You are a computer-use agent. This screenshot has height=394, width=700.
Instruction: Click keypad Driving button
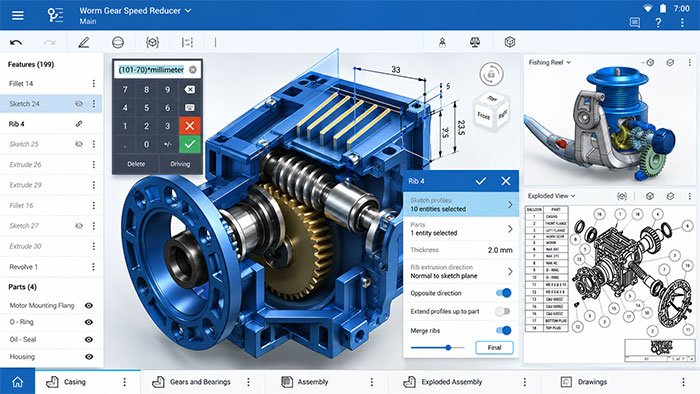pos(180,164)
